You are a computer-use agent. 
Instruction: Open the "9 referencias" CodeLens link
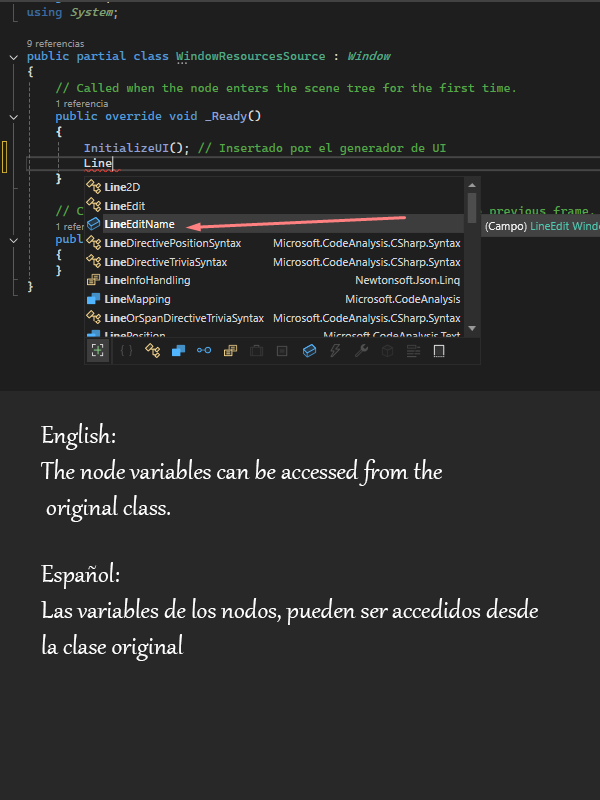click(55, 43)
